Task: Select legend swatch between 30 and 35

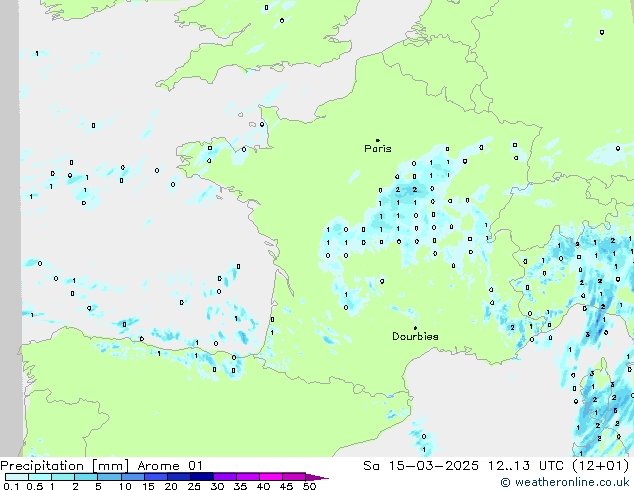Action: point(225,477)
